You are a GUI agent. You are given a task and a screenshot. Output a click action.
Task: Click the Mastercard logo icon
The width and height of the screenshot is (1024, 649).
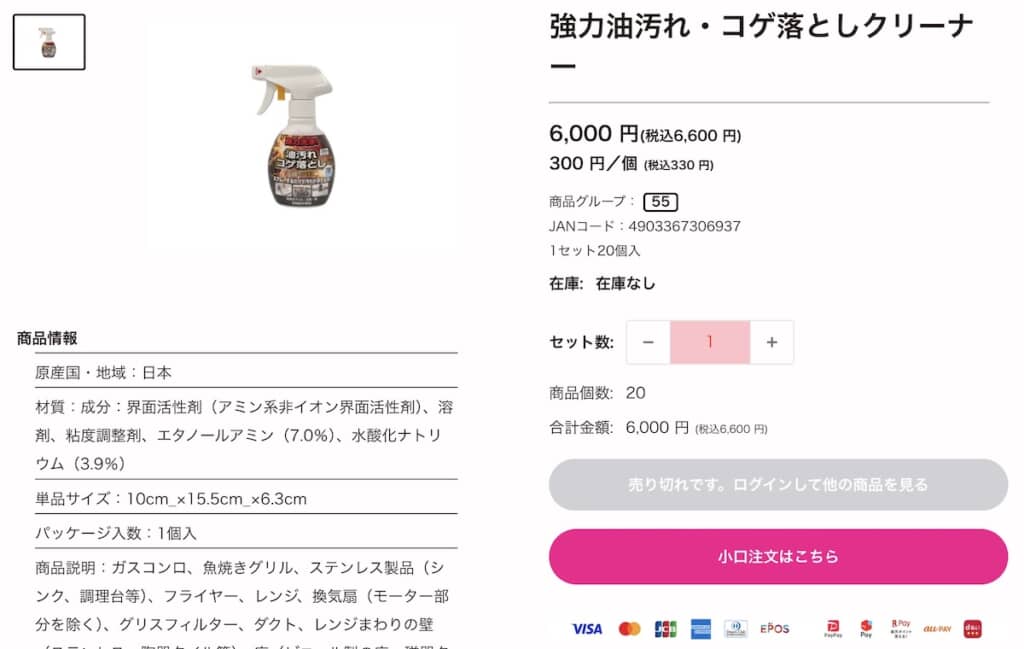(x=629, y=629)
